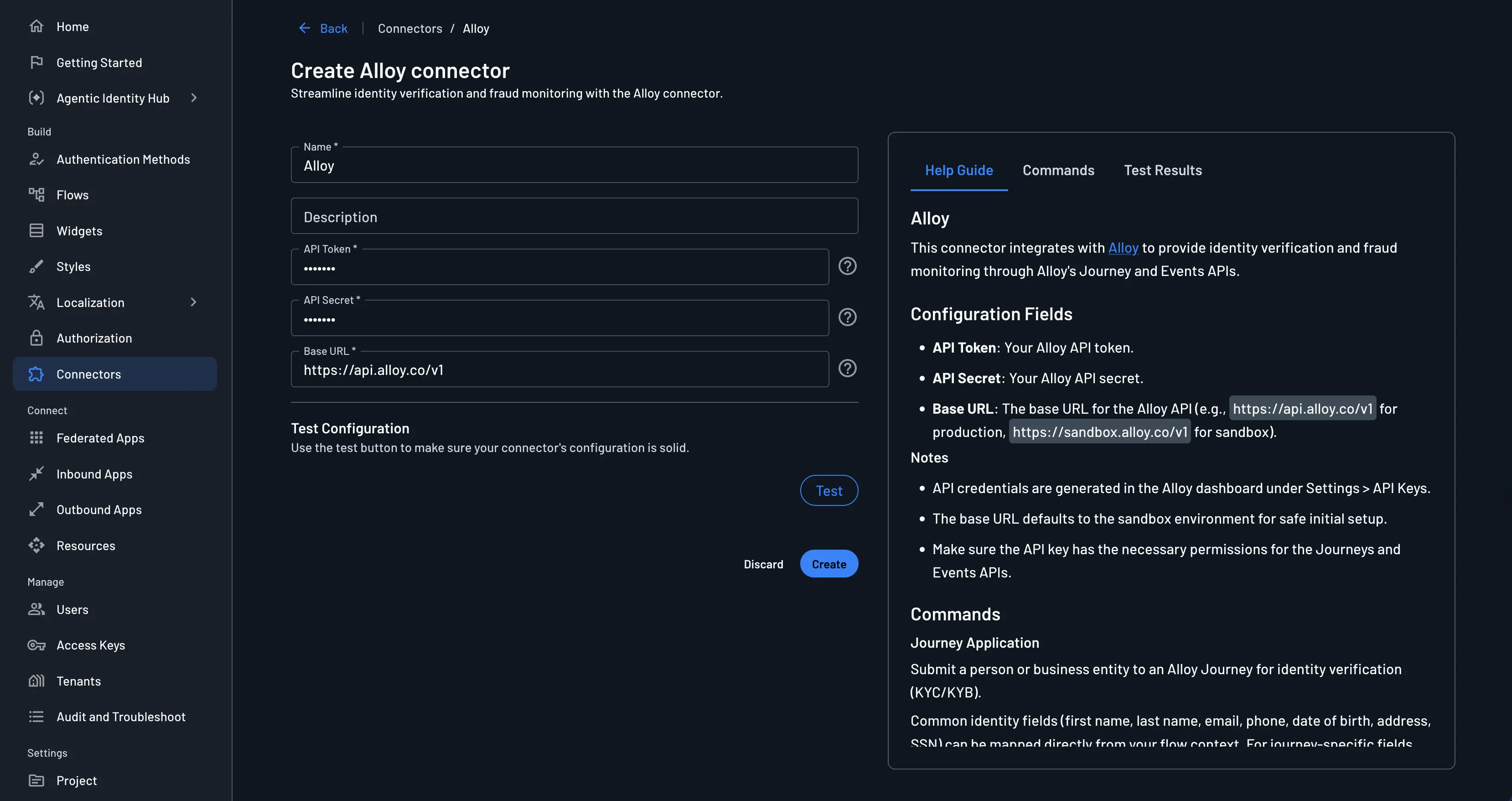
Task: Open the Test Results tab
Action: (x=1163, y=170)
